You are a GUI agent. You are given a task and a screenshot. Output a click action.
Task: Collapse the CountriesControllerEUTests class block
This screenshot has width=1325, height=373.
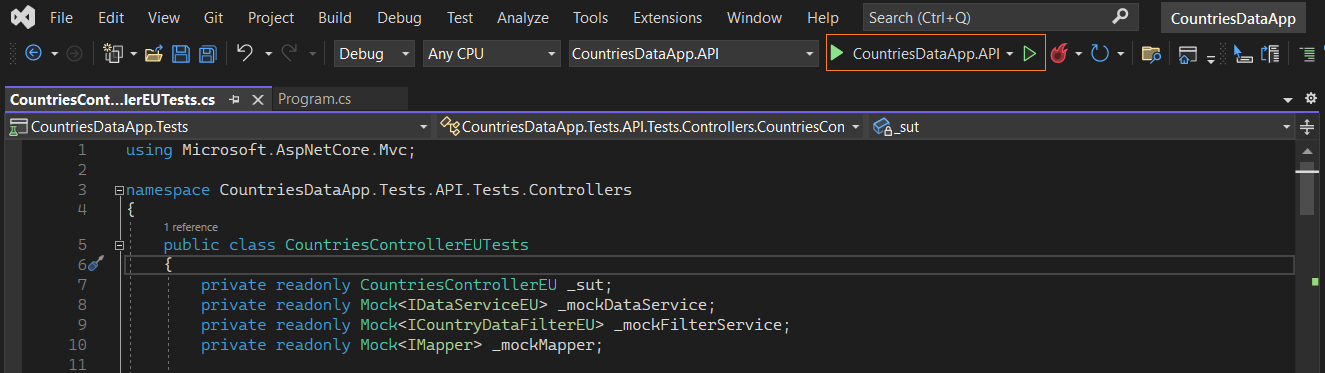119,245
